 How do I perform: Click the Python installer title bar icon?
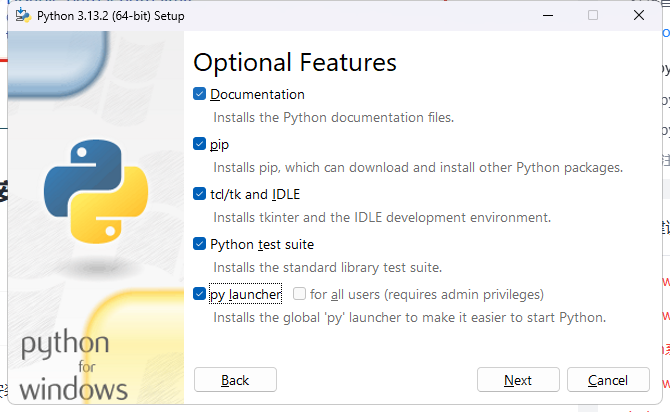pyautogui.click(x=23, y=16)
